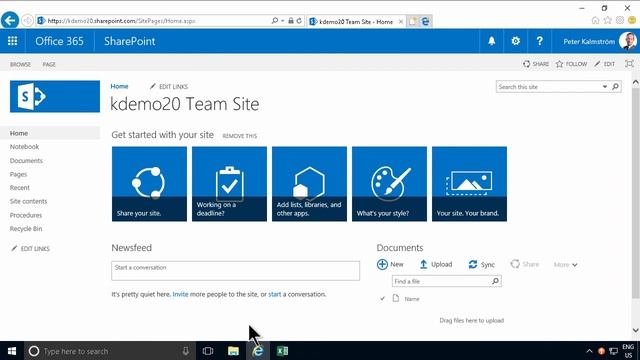This screenshot has height=360, width=640.
Task: Click REMOVE THIS next to Get started
Action: click(240, 136)
